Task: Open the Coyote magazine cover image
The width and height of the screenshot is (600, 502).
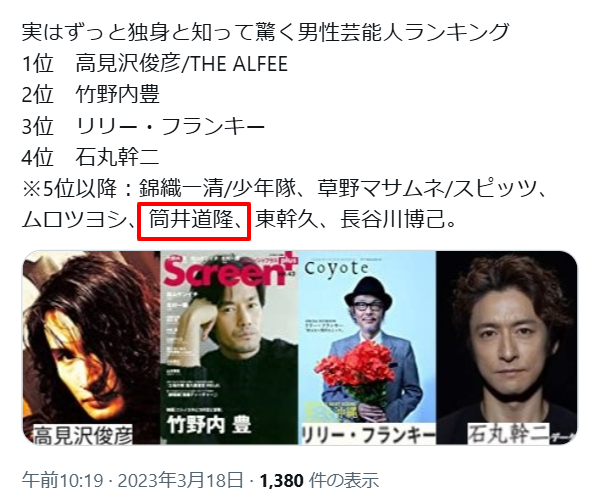Action: point(367,347)
